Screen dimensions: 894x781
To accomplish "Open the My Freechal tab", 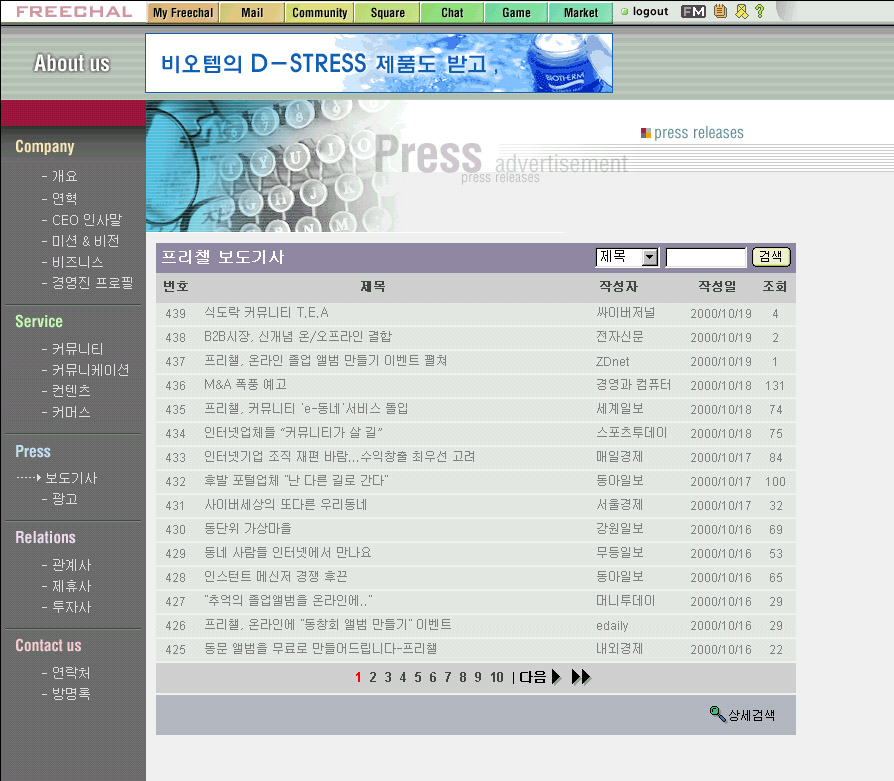I will [183, 13].
